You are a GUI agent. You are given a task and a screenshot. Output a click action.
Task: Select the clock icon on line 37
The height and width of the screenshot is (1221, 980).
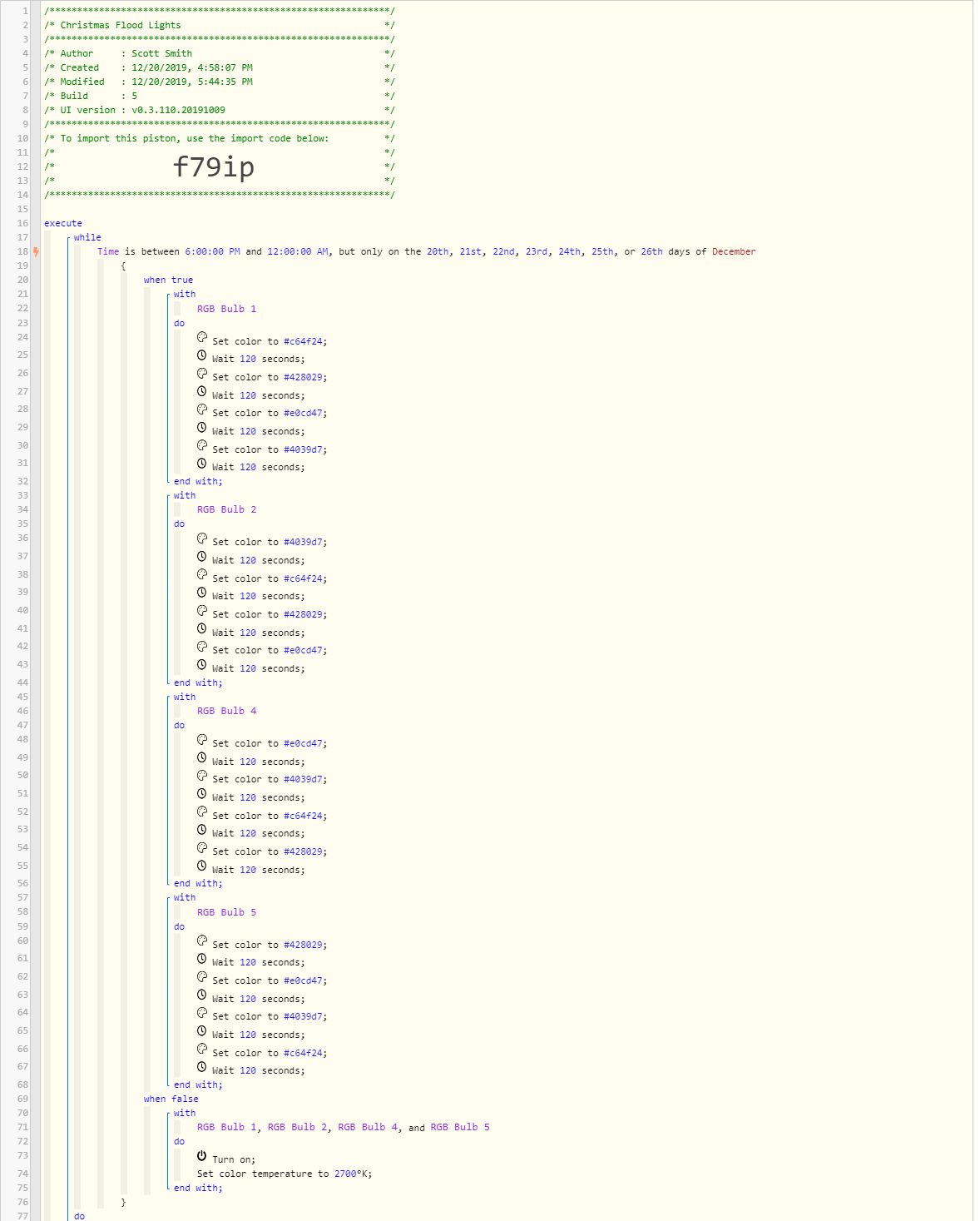(202, 556)
